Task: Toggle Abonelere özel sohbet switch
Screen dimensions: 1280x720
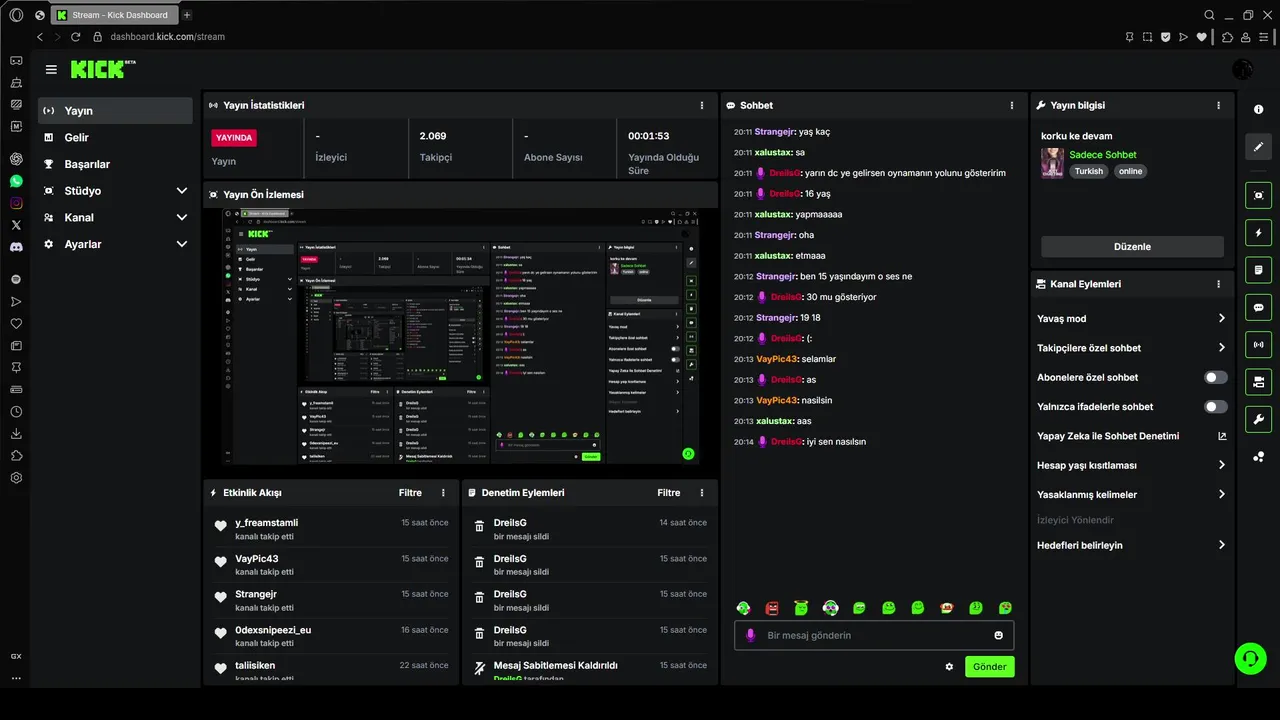Action: 1215,378
